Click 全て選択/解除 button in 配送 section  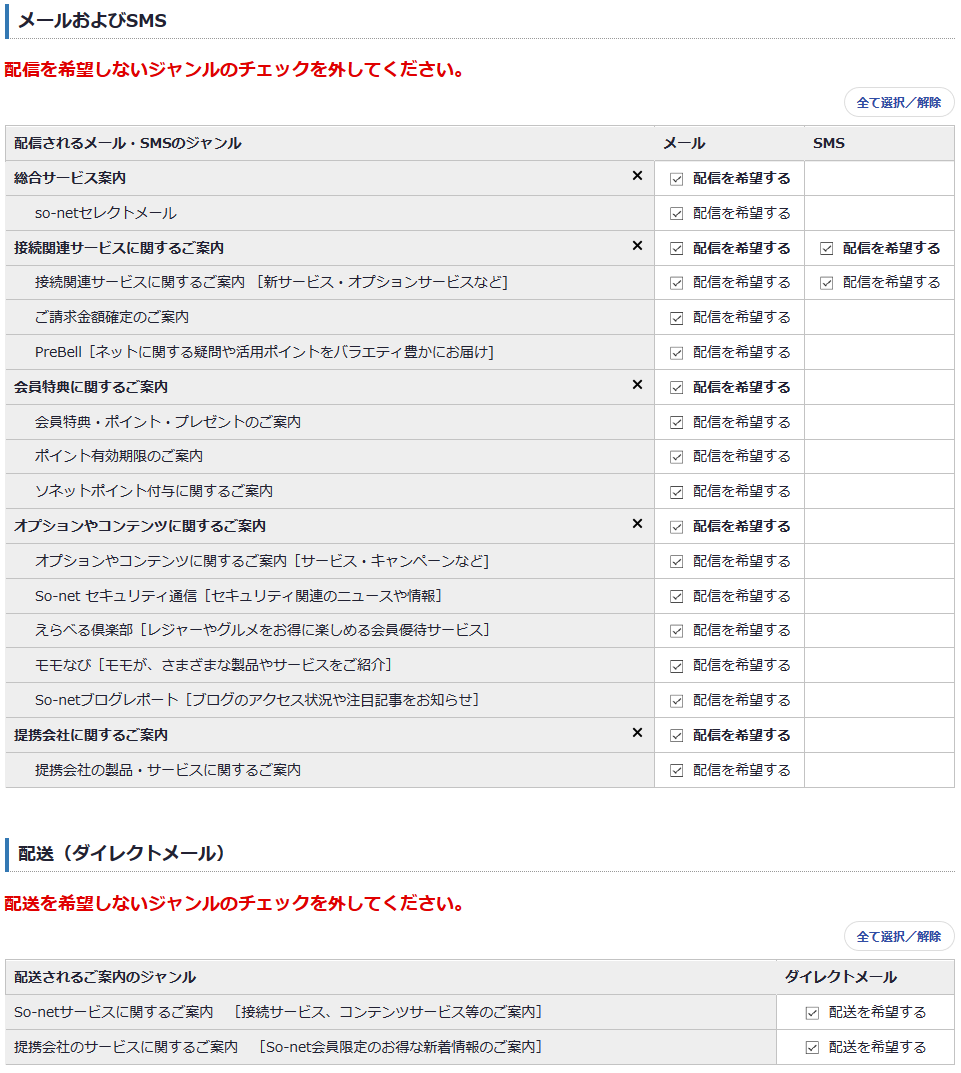tap(899, 937)
